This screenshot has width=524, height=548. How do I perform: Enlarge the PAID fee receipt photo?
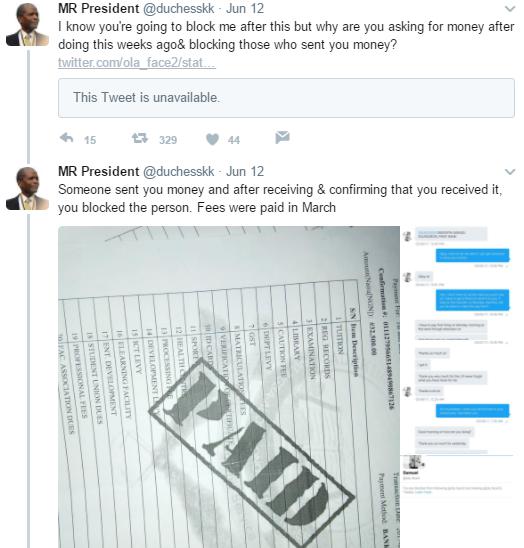[x=229, y=387]
